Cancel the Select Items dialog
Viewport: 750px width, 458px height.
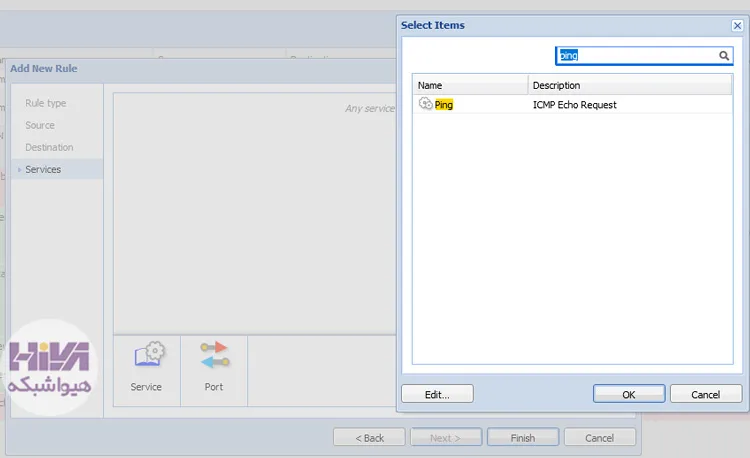click(706, 394)
